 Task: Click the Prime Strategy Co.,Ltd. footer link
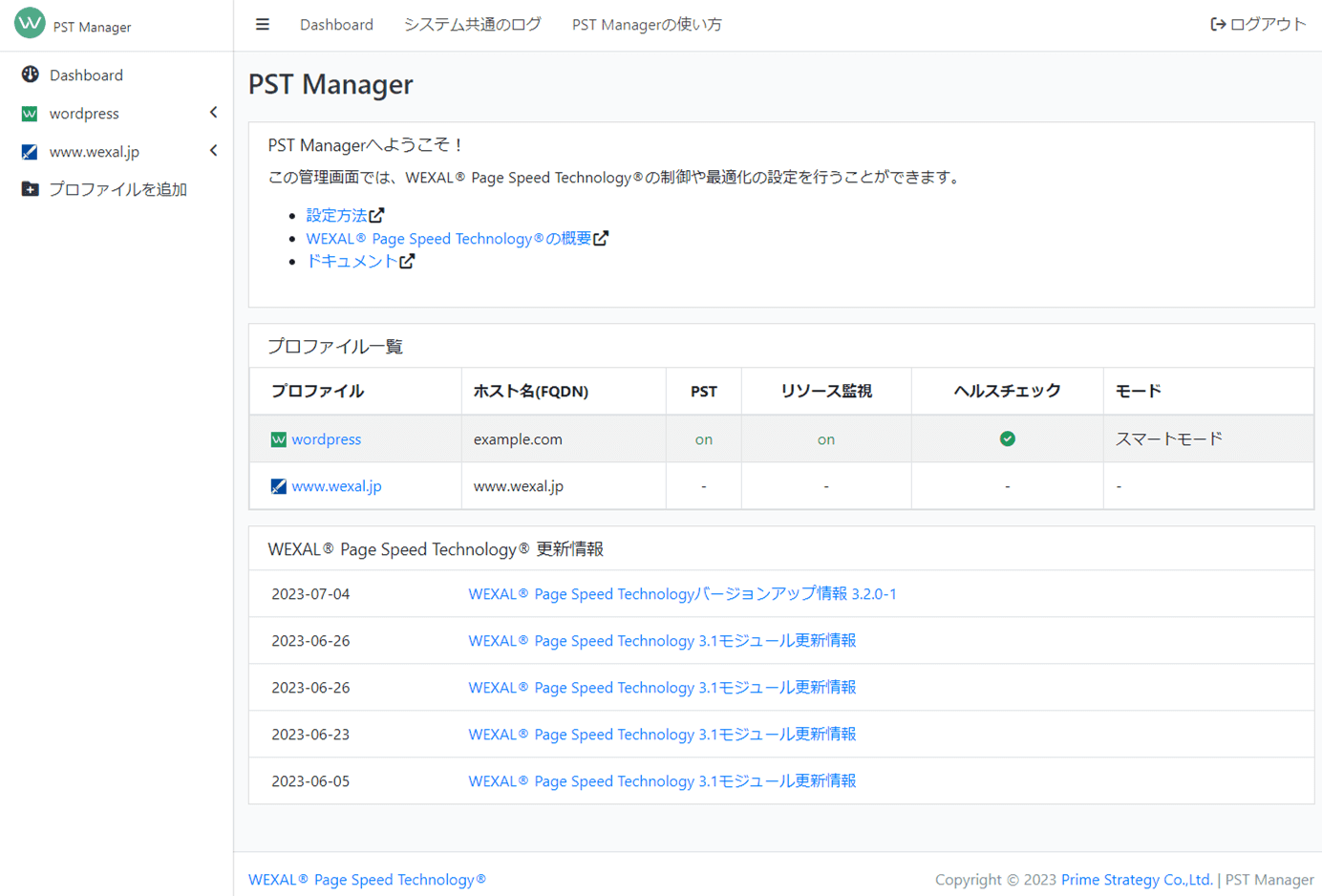pyautogui.click(x=1137, y=880)
